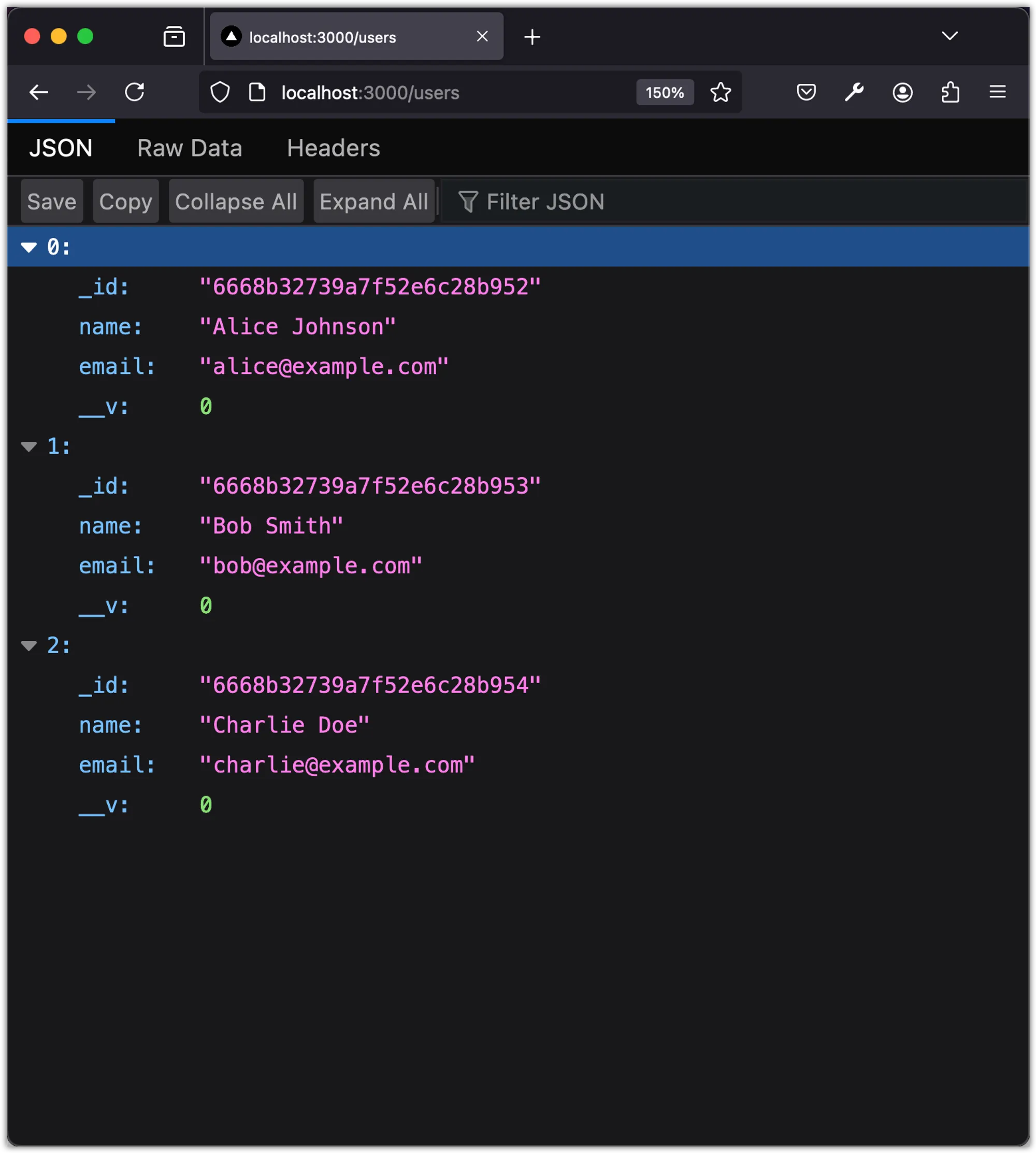Image resolution: width=1036 pixels, height=1153 pixels.
Task: Click Expand All button
Action: pos(373,201)
